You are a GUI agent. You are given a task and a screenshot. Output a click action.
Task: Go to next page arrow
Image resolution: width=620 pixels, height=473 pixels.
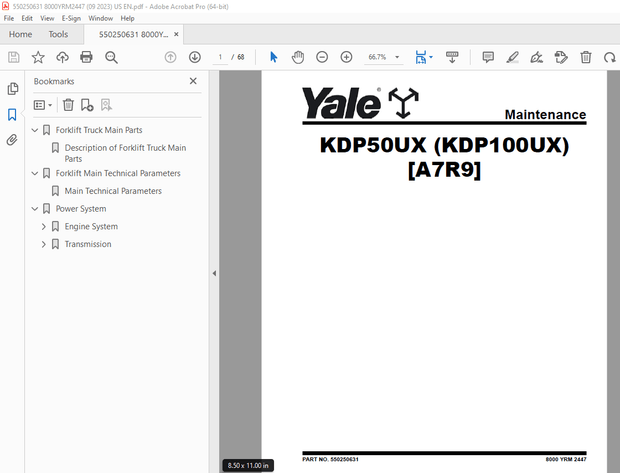tap(195, 57)
